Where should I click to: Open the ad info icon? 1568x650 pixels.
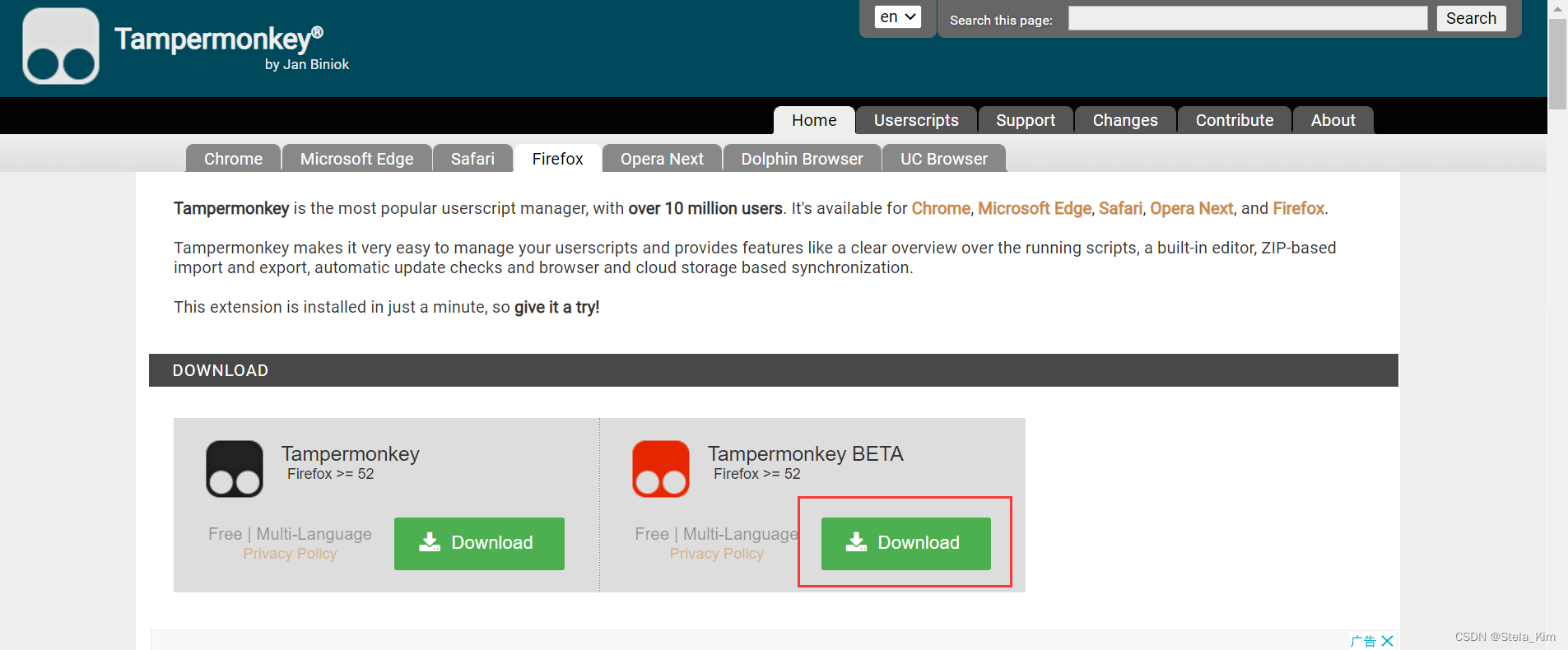[x=1363, y=641]
